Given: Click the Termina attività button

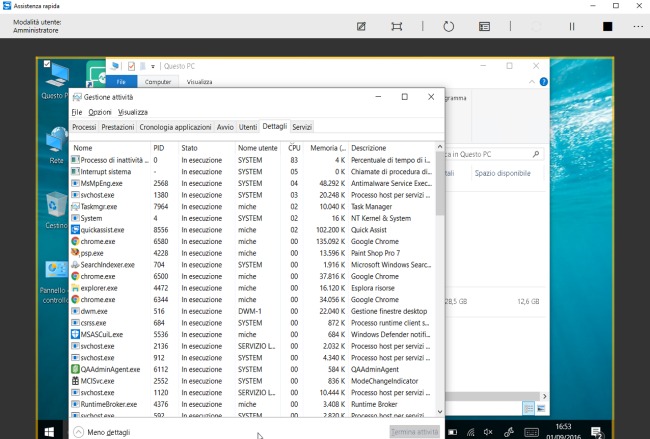Looking at the screenshot, I should [x=415, y=432].
